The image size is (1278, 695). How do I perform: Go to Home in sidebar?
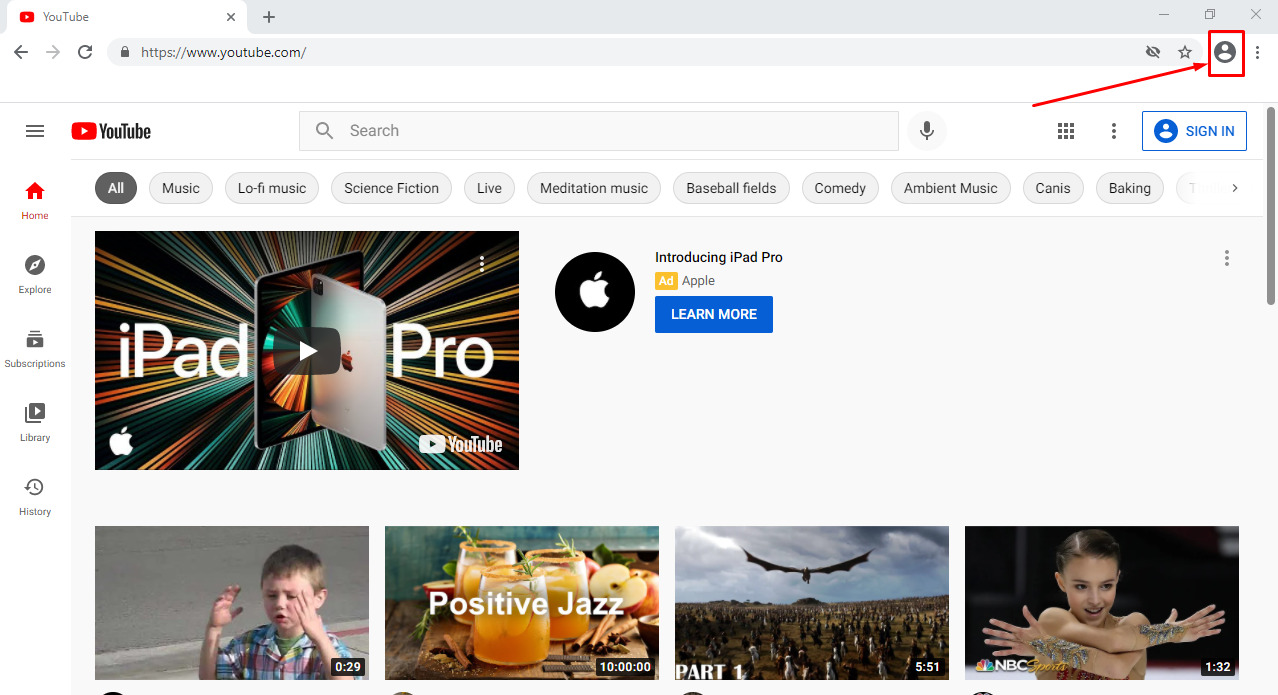tap(35, 200)
